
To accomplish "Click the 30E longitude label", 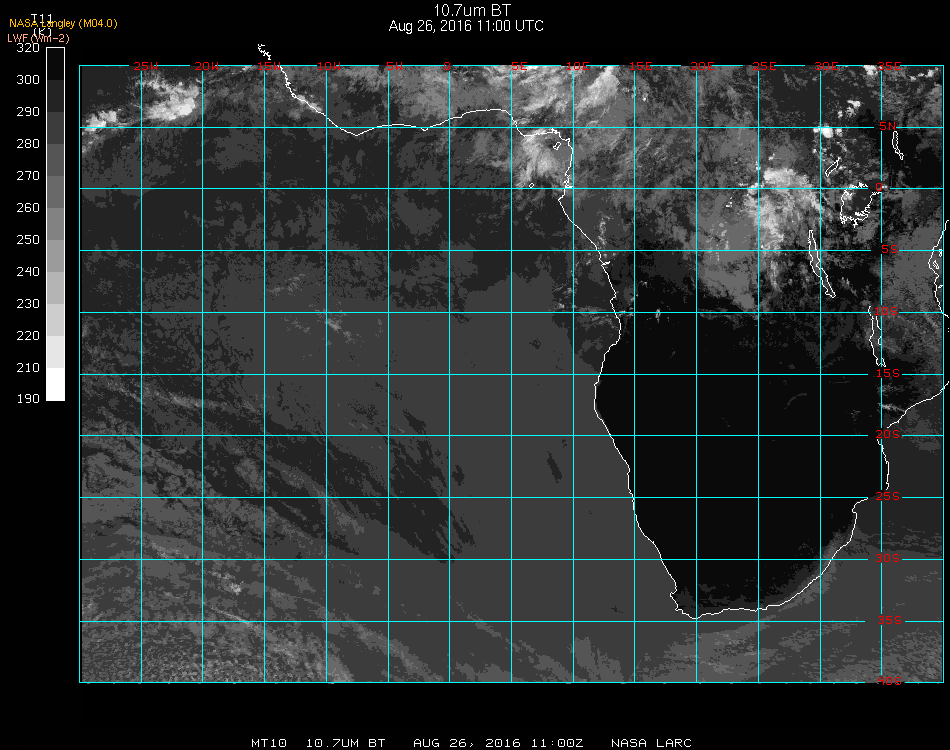I will 826,66.
